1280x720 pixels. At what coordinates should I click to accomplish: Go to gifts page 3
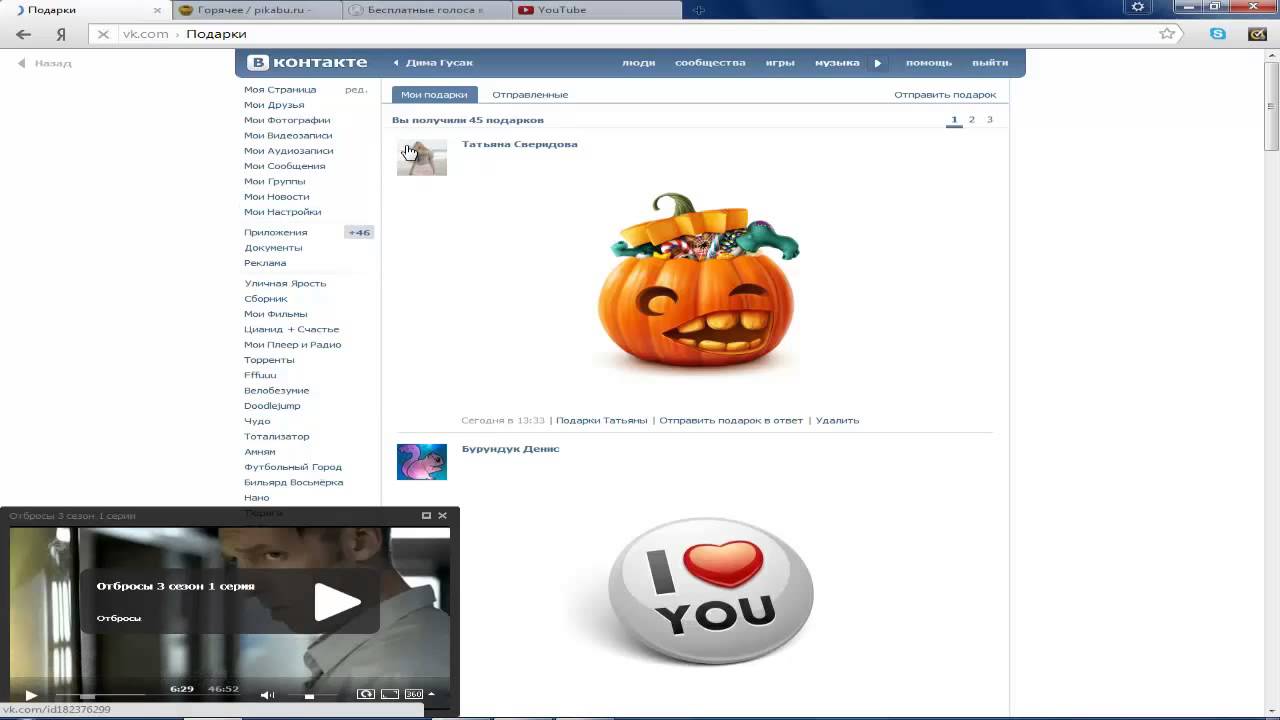[x=990, y=120]
